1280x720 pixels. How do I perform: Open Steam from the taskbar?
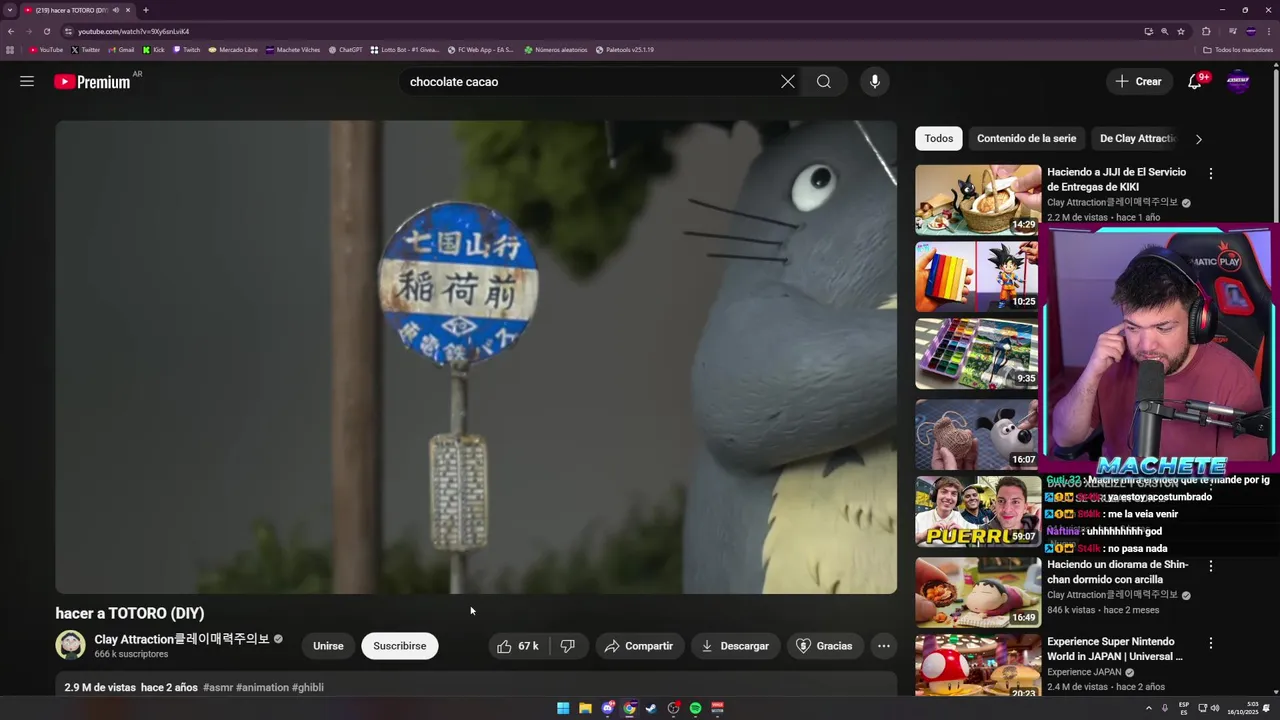651,708
